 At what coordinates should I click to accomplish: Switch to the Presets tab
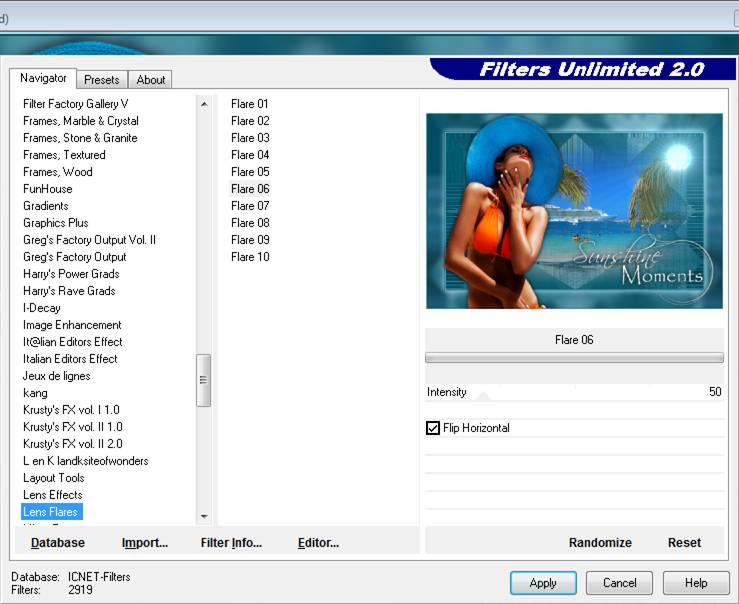(101, 80)
